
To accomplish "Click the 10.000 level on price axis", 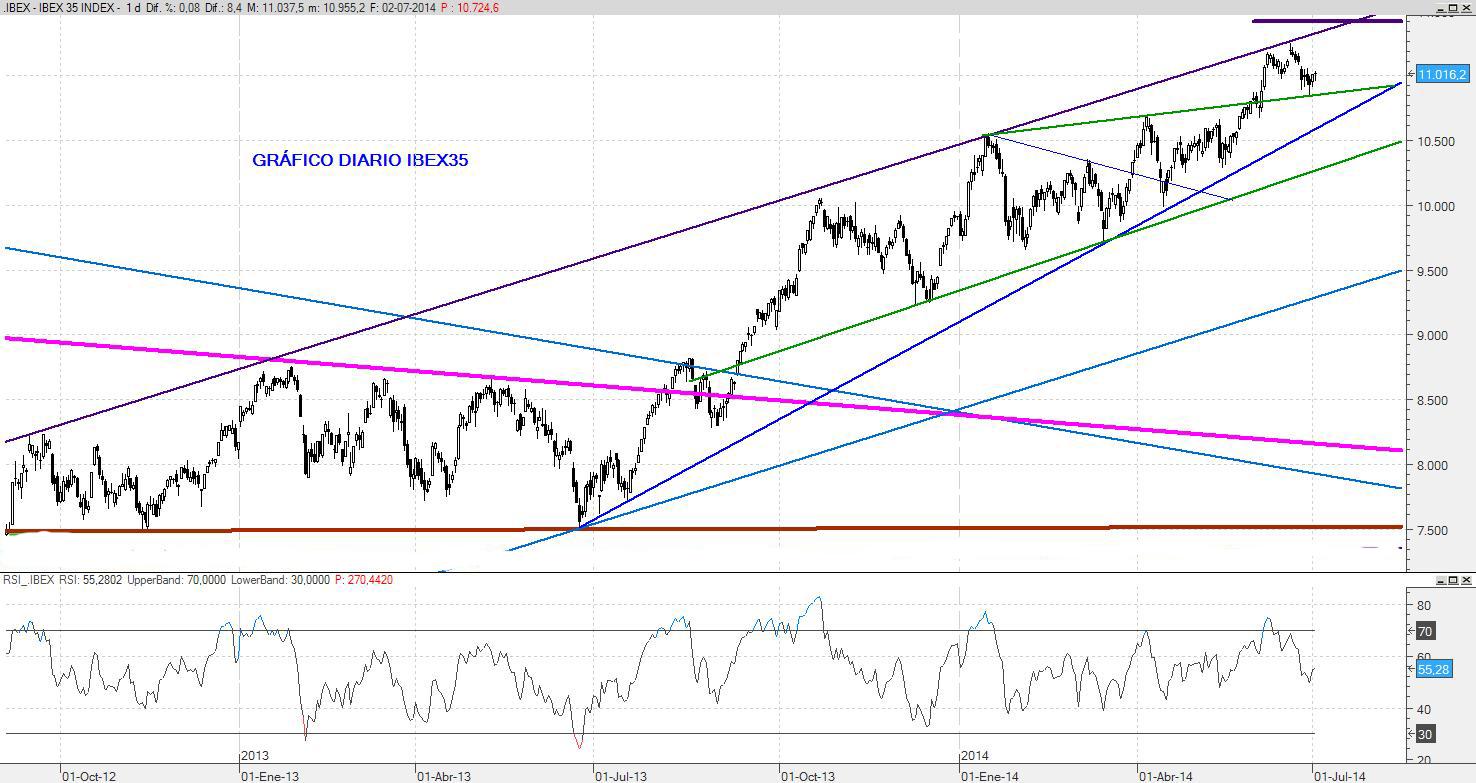I will coord(1436,207).
